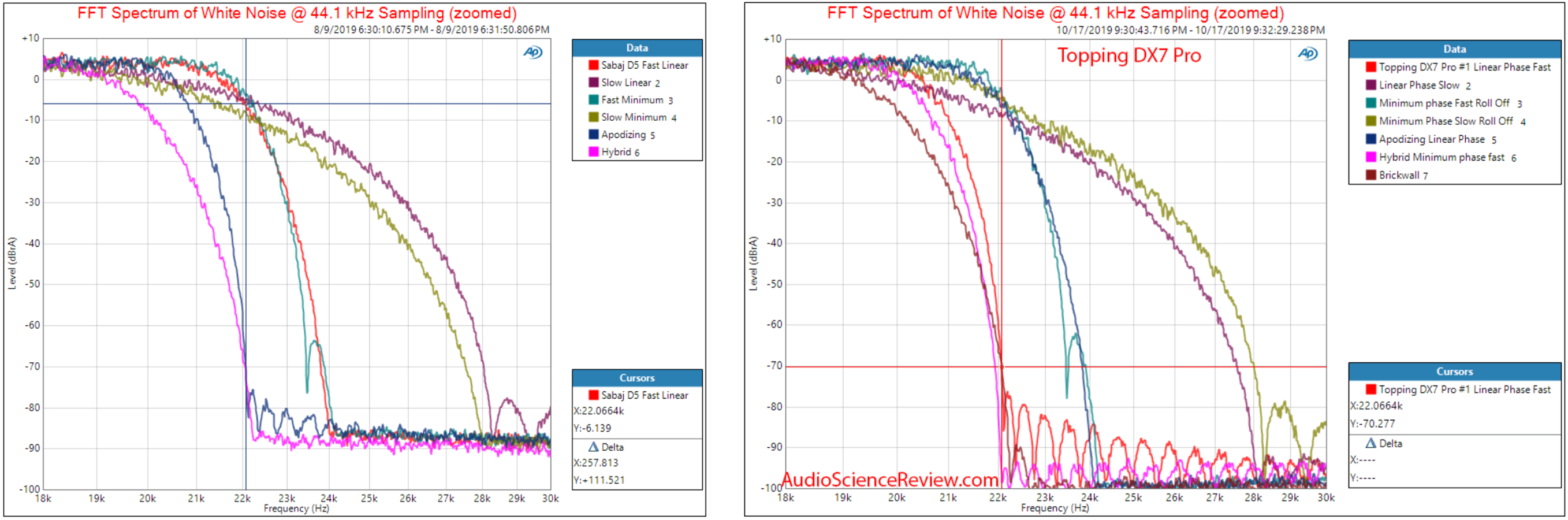Click 'Linear Phase Slow 2' legend label
Screen dimensions: 1568x520
(1424, 86)
